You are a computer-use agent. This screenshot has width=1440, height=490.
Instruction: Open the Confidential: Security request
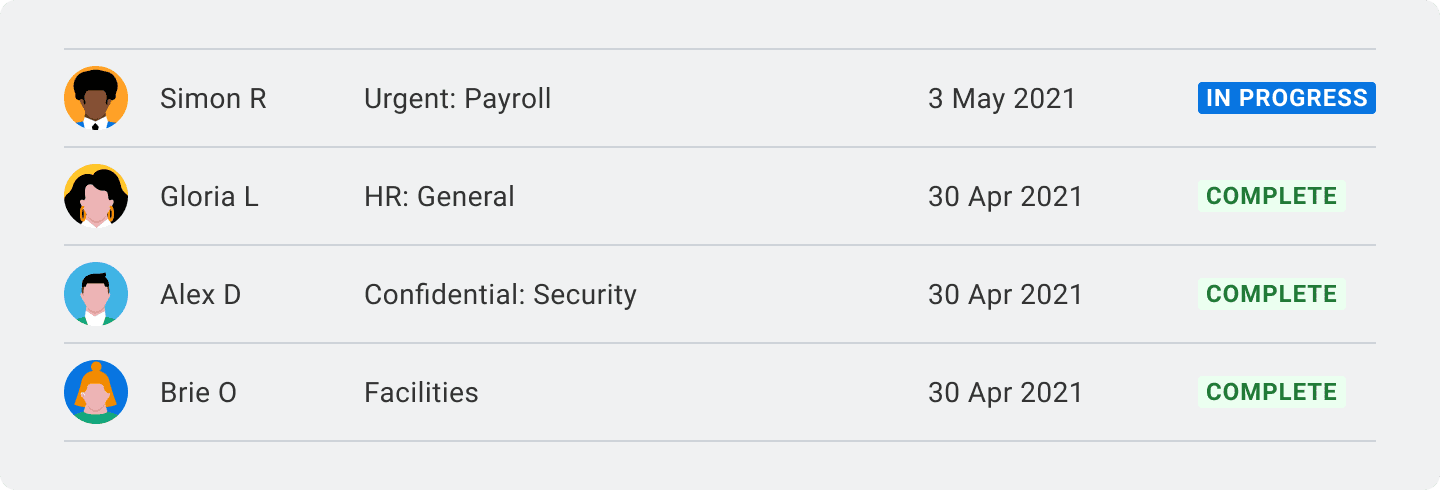click(500, 295)
